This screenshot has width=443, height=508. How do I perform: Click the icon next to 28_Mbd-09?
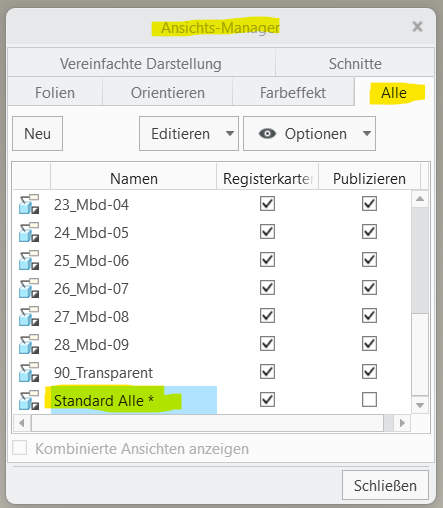29,344
